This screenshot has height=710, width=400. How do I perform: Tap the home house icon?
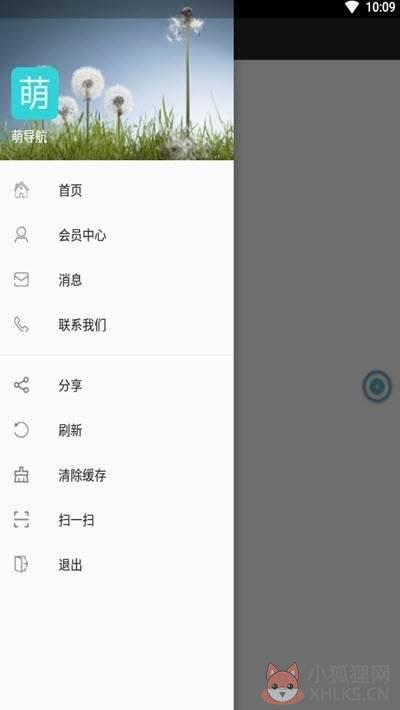point(21,190)
